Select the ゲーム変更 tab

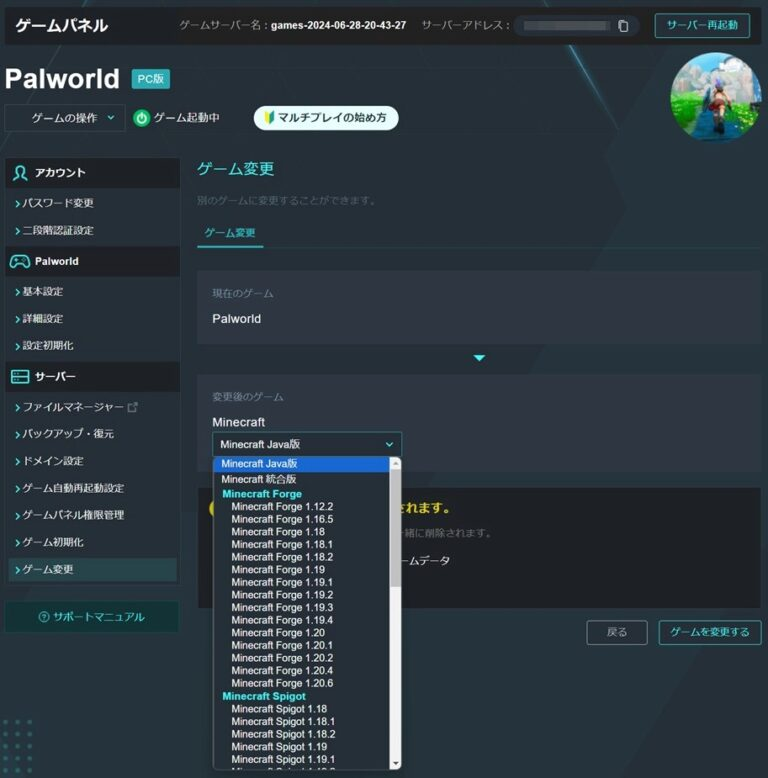pyautogui.click(x=230, y=233)
